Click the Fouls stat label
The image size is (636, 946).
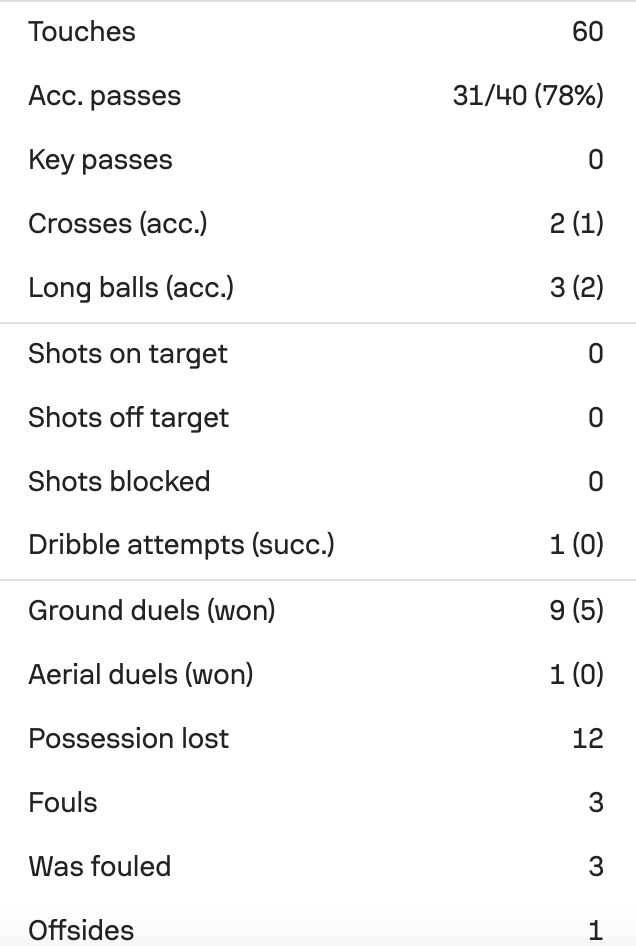[x=63, y=802]
